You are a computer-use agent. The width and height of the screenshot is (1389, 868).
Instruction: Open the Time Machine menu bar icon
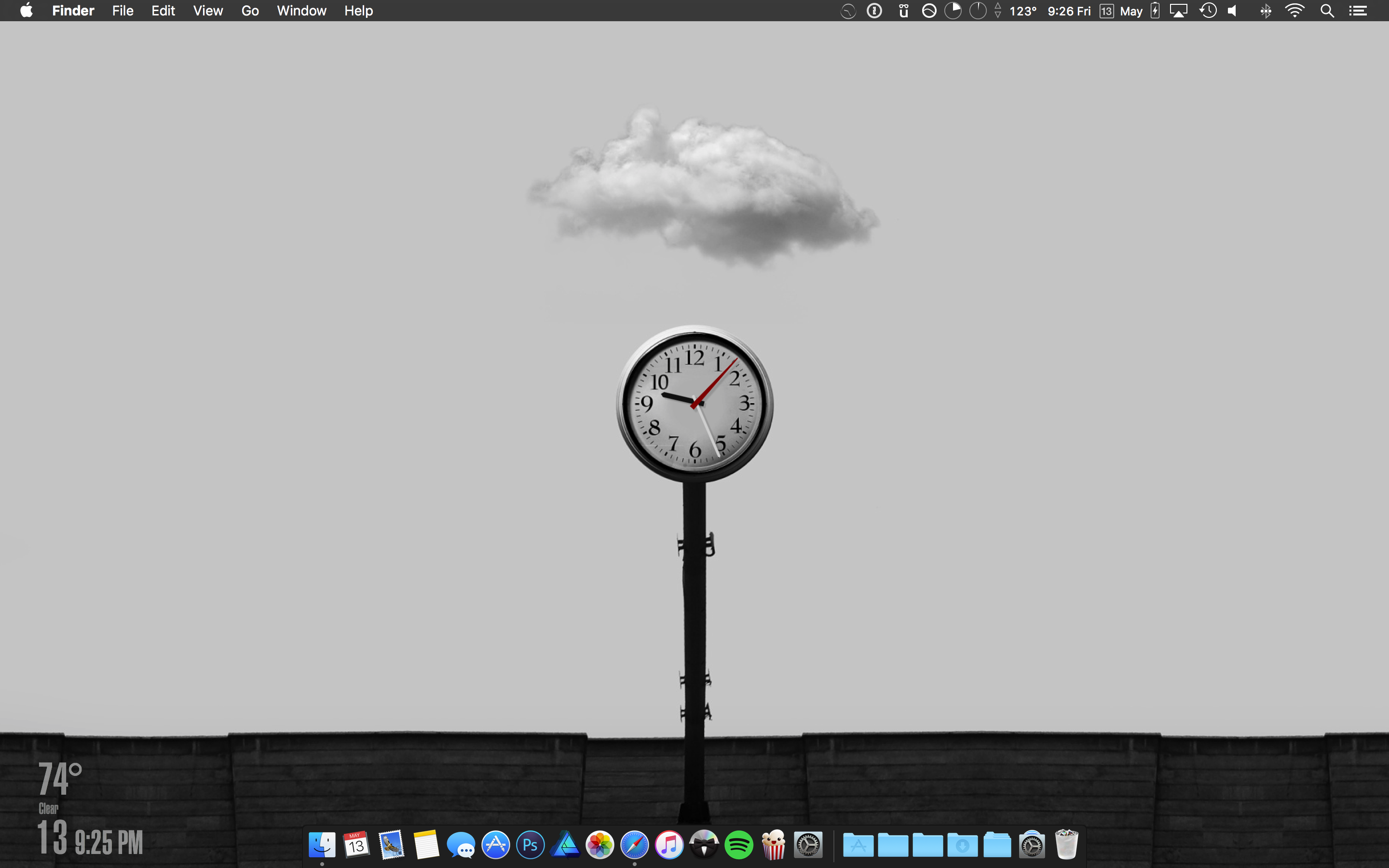pos(1208,11)
